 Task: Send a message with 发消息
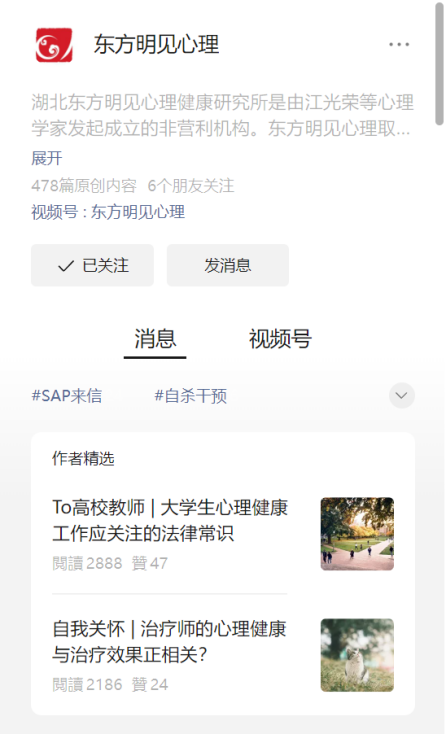[x=228, y=265]
